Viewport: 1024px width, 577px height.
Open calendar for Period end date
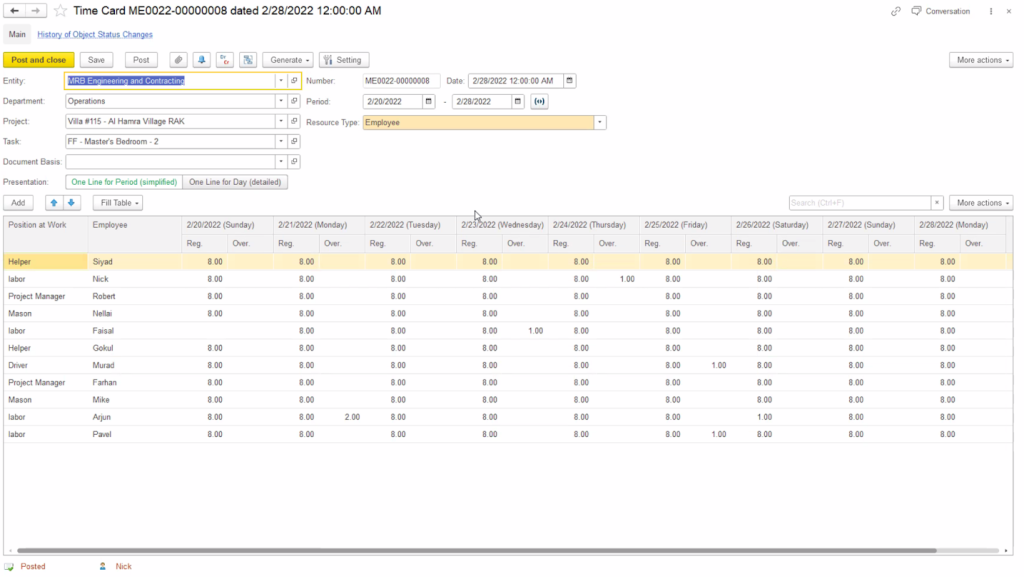coord(518,102)
